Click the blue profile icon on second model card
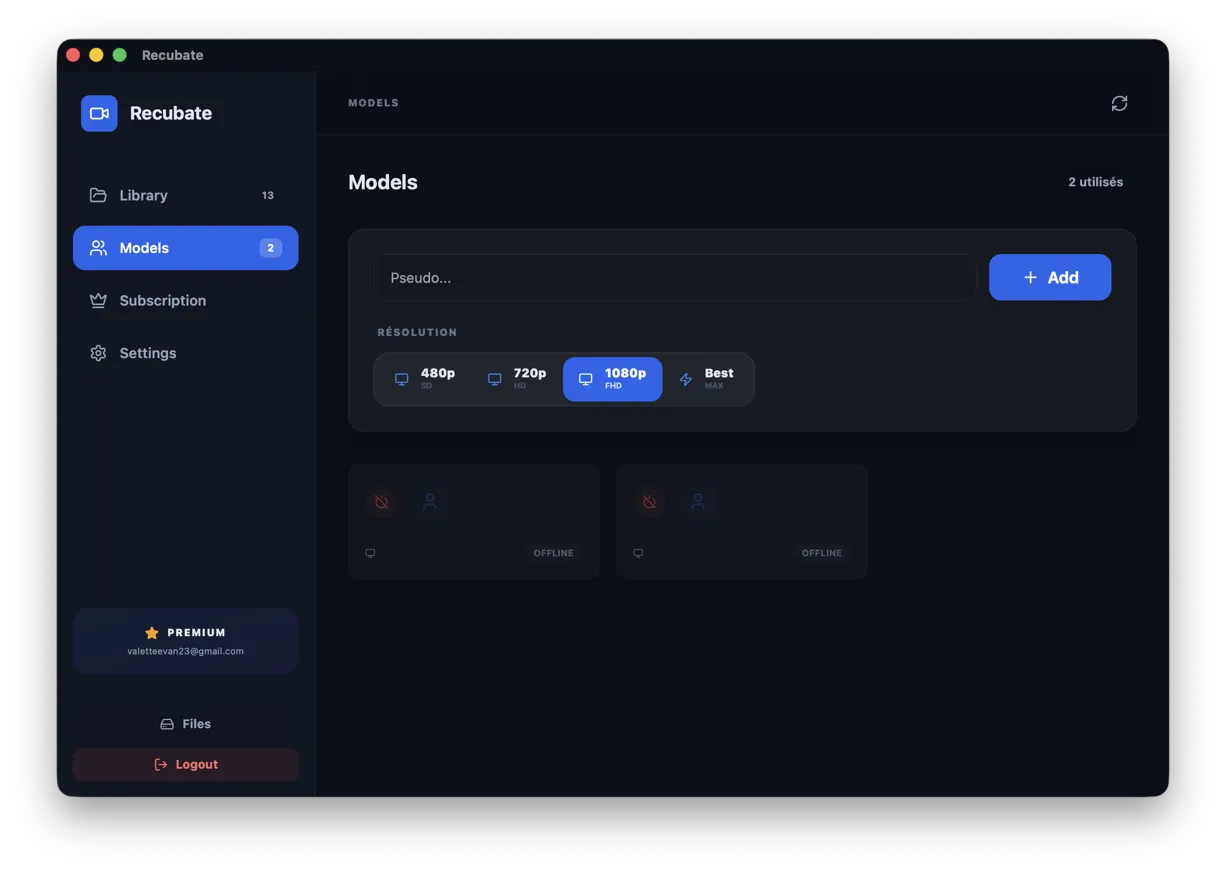The height and width of the screenshot is (872, 1226). click(x=699, y=502)
